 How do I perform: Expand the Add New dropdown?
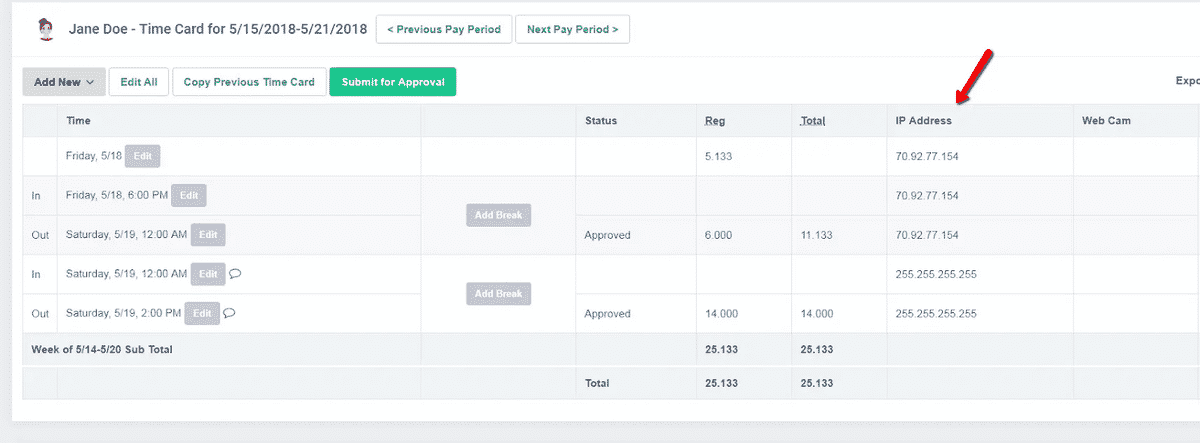[64, 82]
